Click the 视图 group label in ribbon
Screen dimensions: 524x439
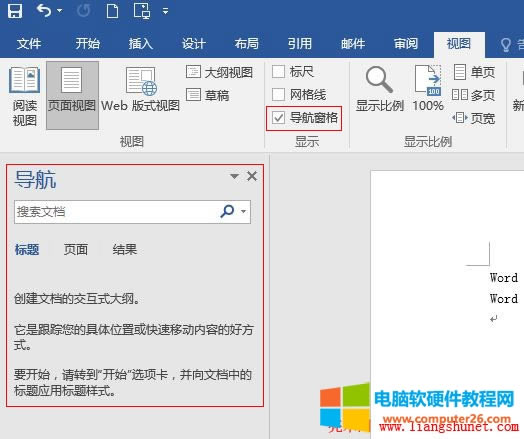[132, 142]
